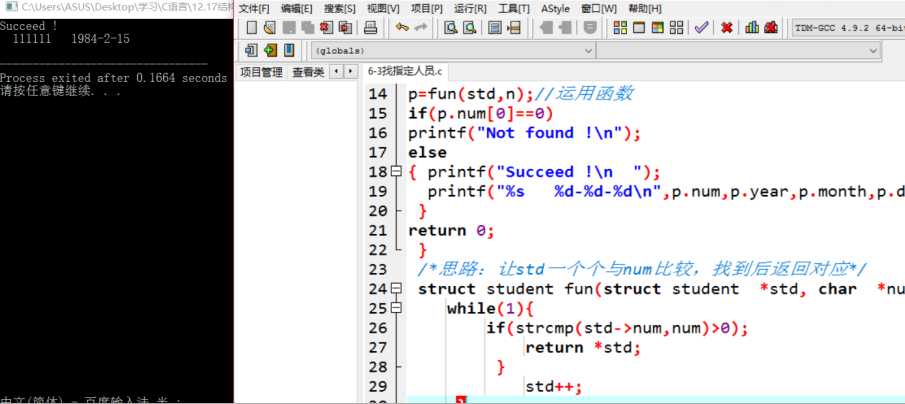Open the 搜索[S] menu
Image resolution: width=905 pixels, height=404 pixels.
340,9
